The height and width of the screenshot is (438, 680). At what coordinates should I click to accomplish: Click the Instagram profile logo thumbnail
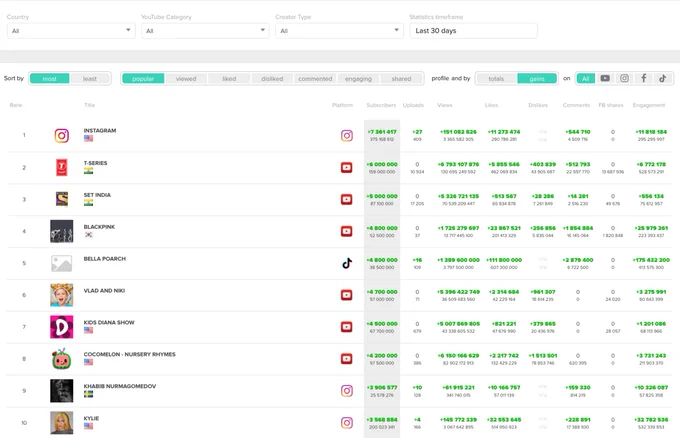[x=62, y=136]
